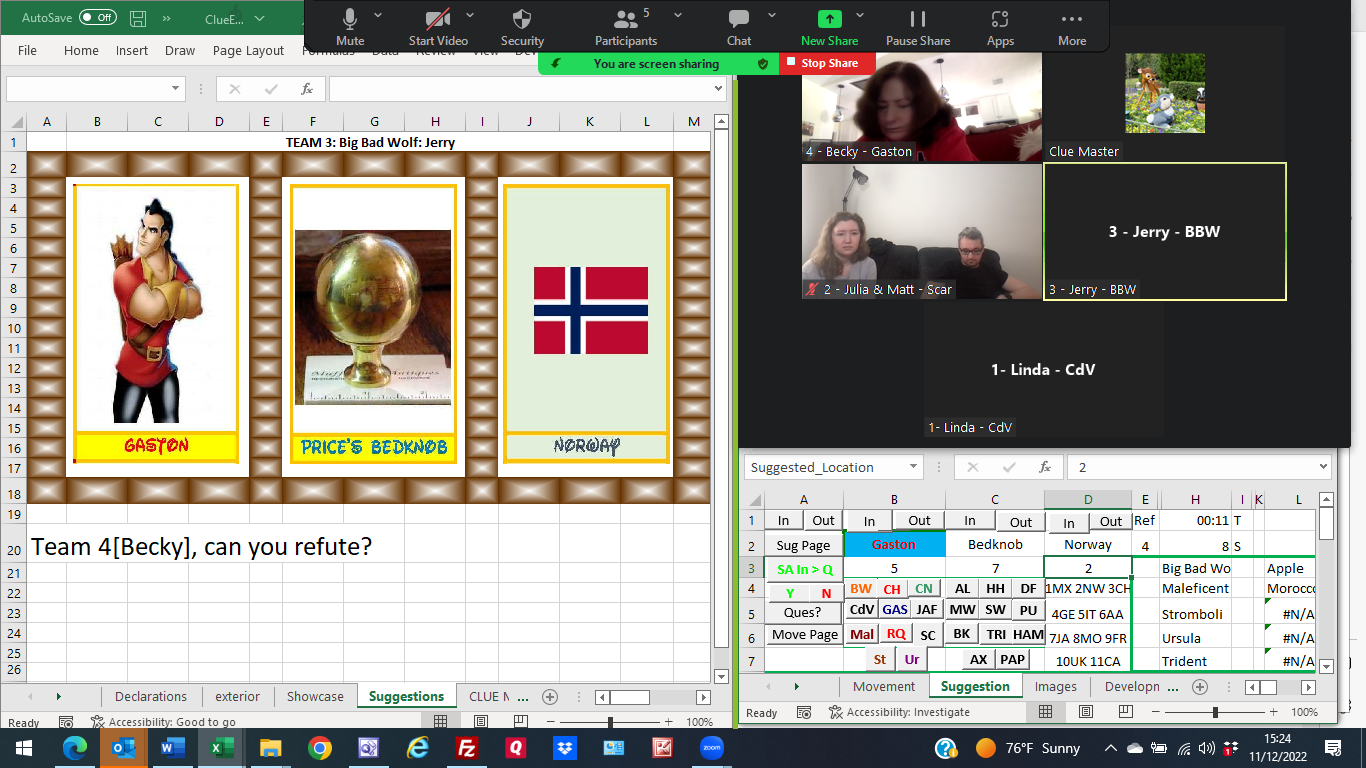Click the Ques? button
This screenshot has height=768, width=1366.
(803, 612)
